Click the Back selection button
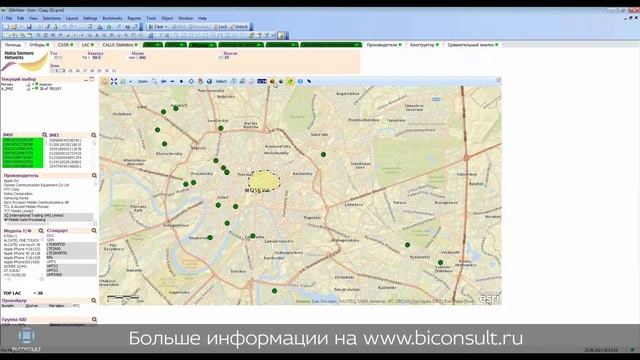 [178, 27]
